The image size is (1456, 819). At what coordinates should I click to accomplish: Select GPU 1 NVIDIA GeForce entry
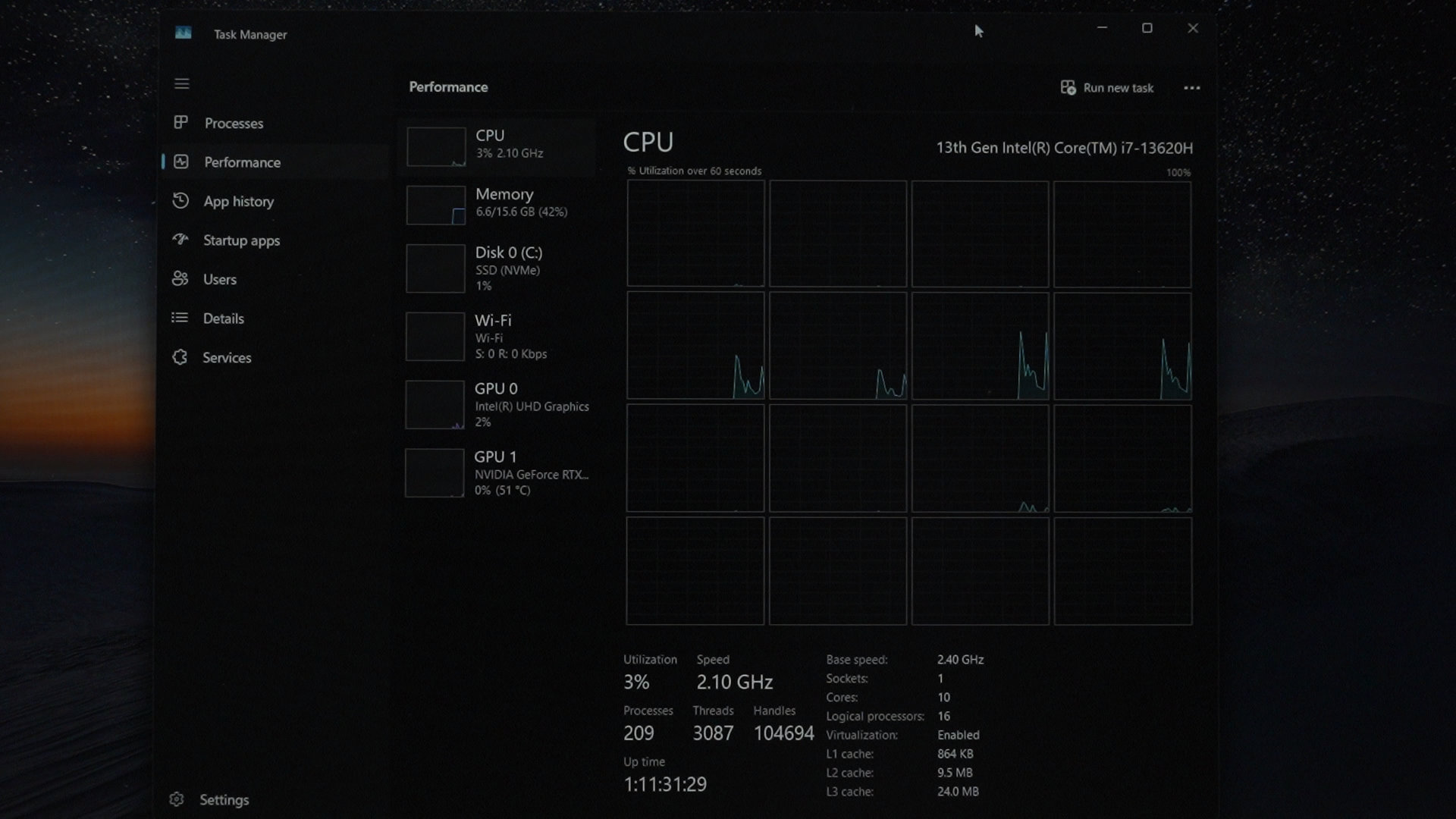pyautogui.click(x=498, y=473)
